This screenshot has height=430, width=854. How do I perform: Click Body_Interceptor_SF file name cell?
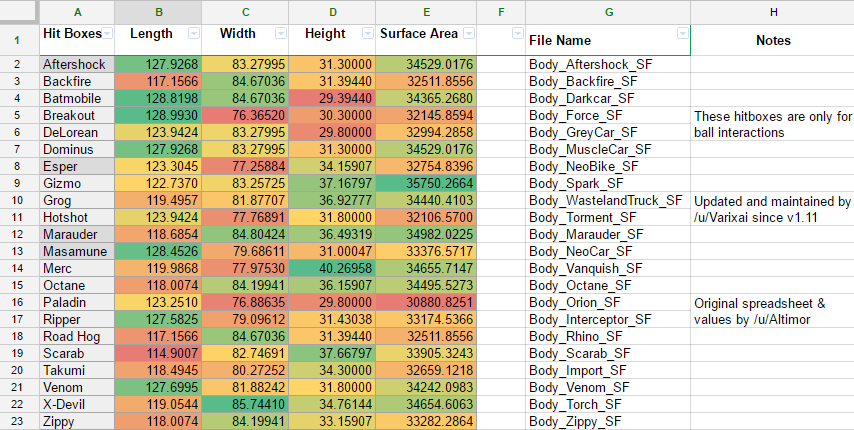click(x=608, y=320)
